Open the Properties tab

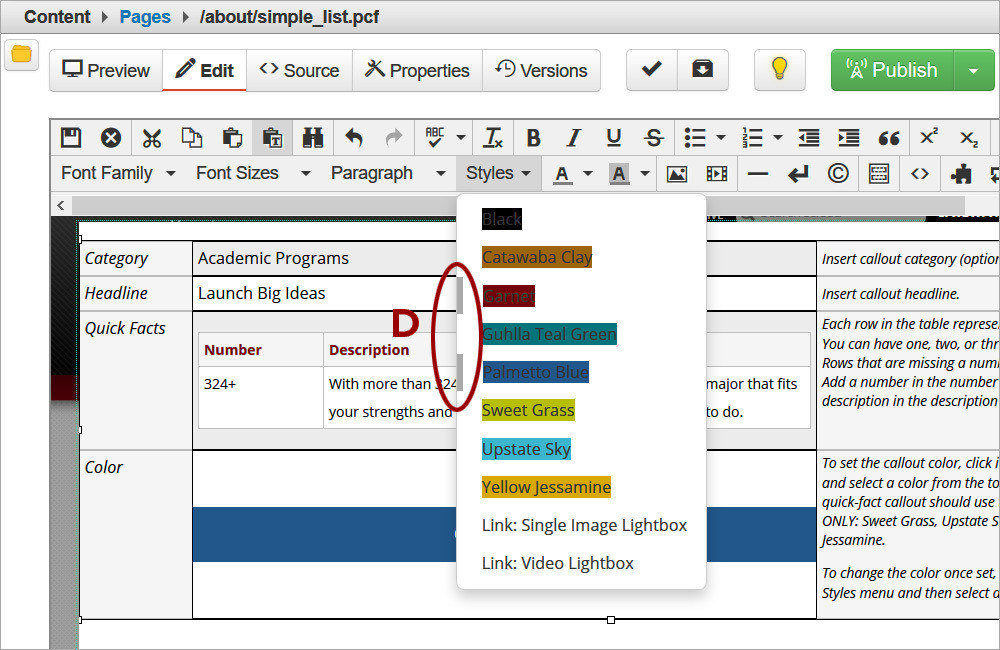(x=417, y=70)
